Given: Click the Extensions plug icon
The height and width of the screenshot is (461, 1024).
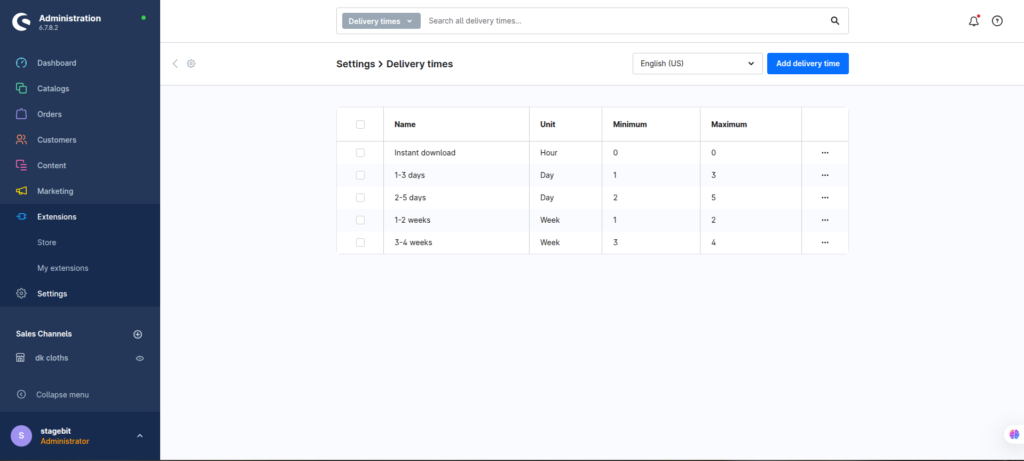Looking at the screenshot, I should 21,217.
